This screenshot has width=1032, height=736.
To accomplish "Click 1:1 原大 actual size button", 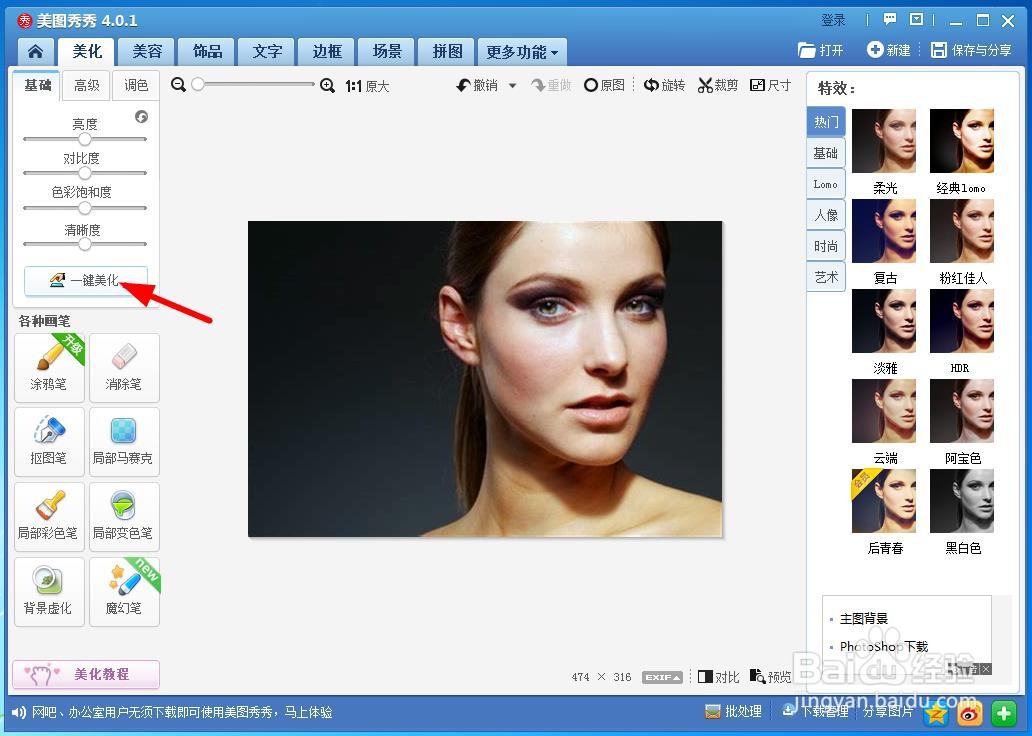I will [x=367, y=86].
